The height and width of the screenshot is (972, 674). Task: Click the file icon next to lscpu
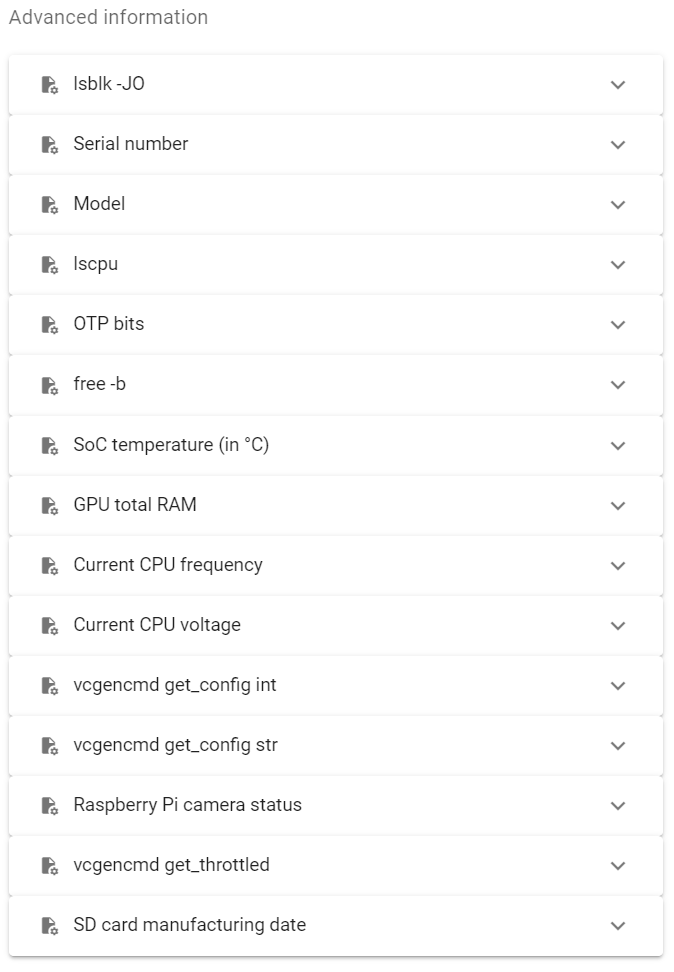(x=50, y=265)
